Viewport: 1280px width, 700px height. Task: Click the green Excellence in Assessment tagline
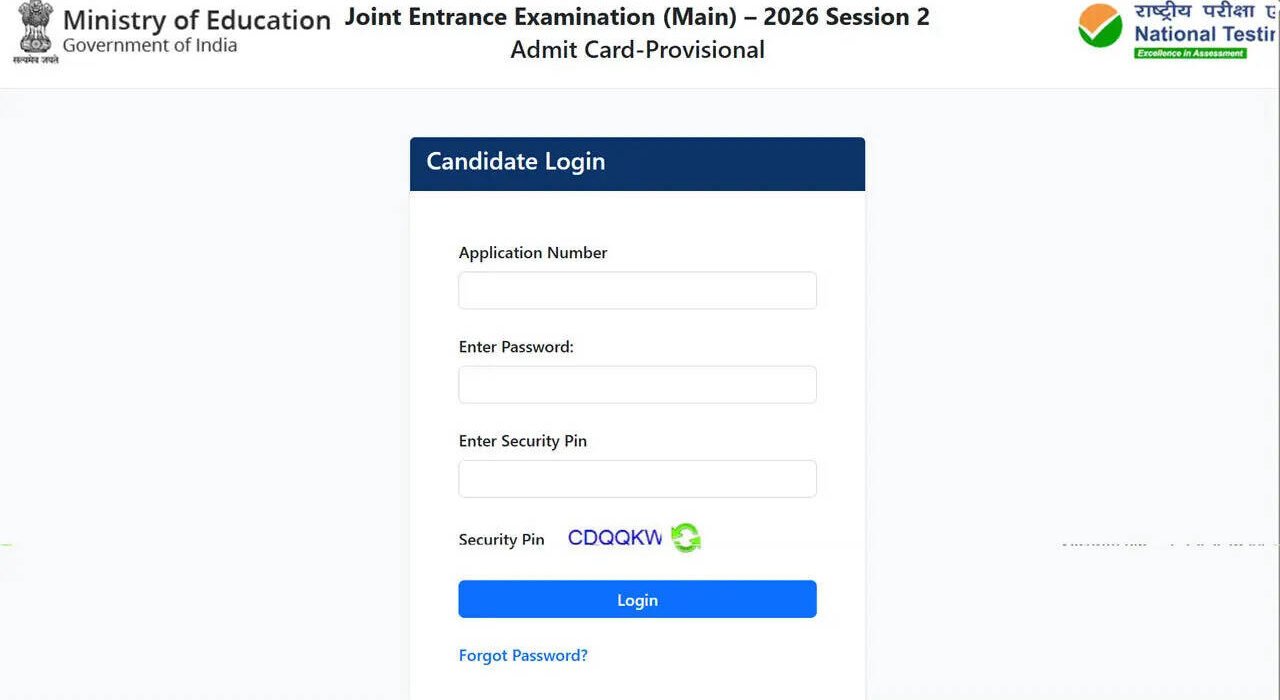coord(1190,53)
